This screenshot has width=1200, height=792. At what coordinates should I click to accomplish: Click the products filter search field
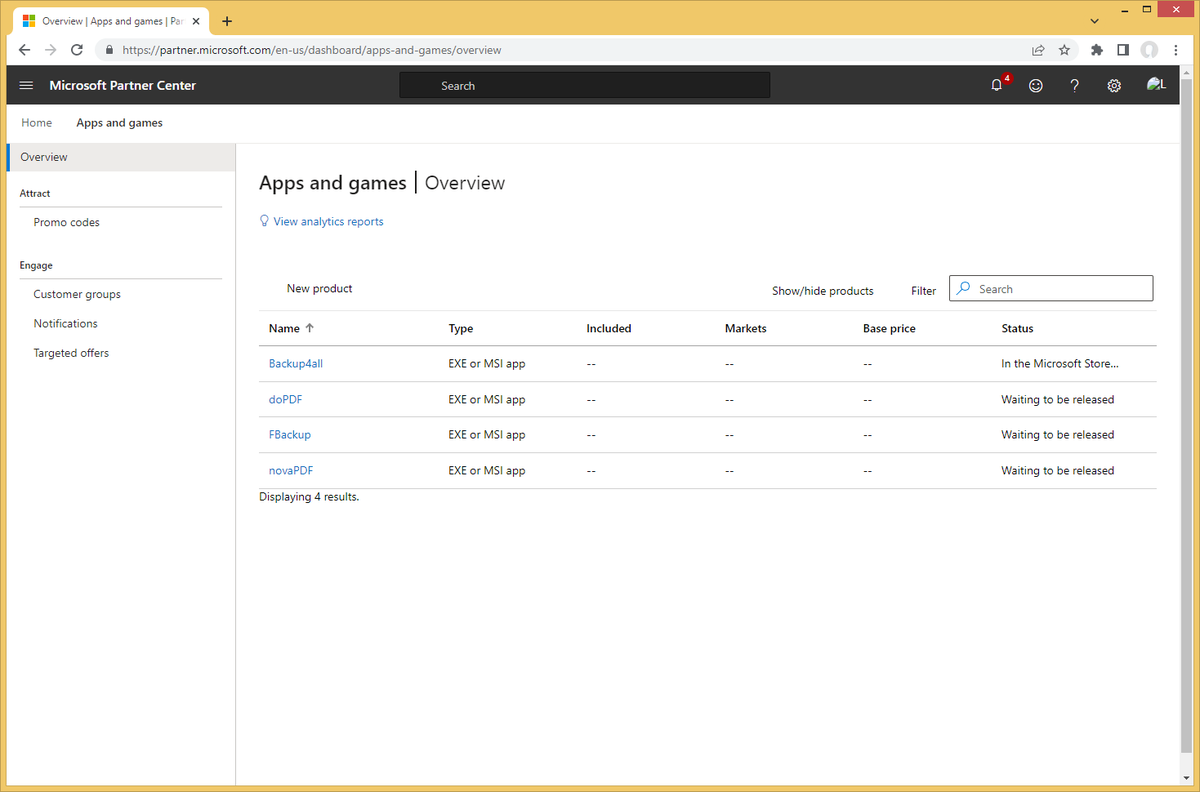click(1051, 289)
